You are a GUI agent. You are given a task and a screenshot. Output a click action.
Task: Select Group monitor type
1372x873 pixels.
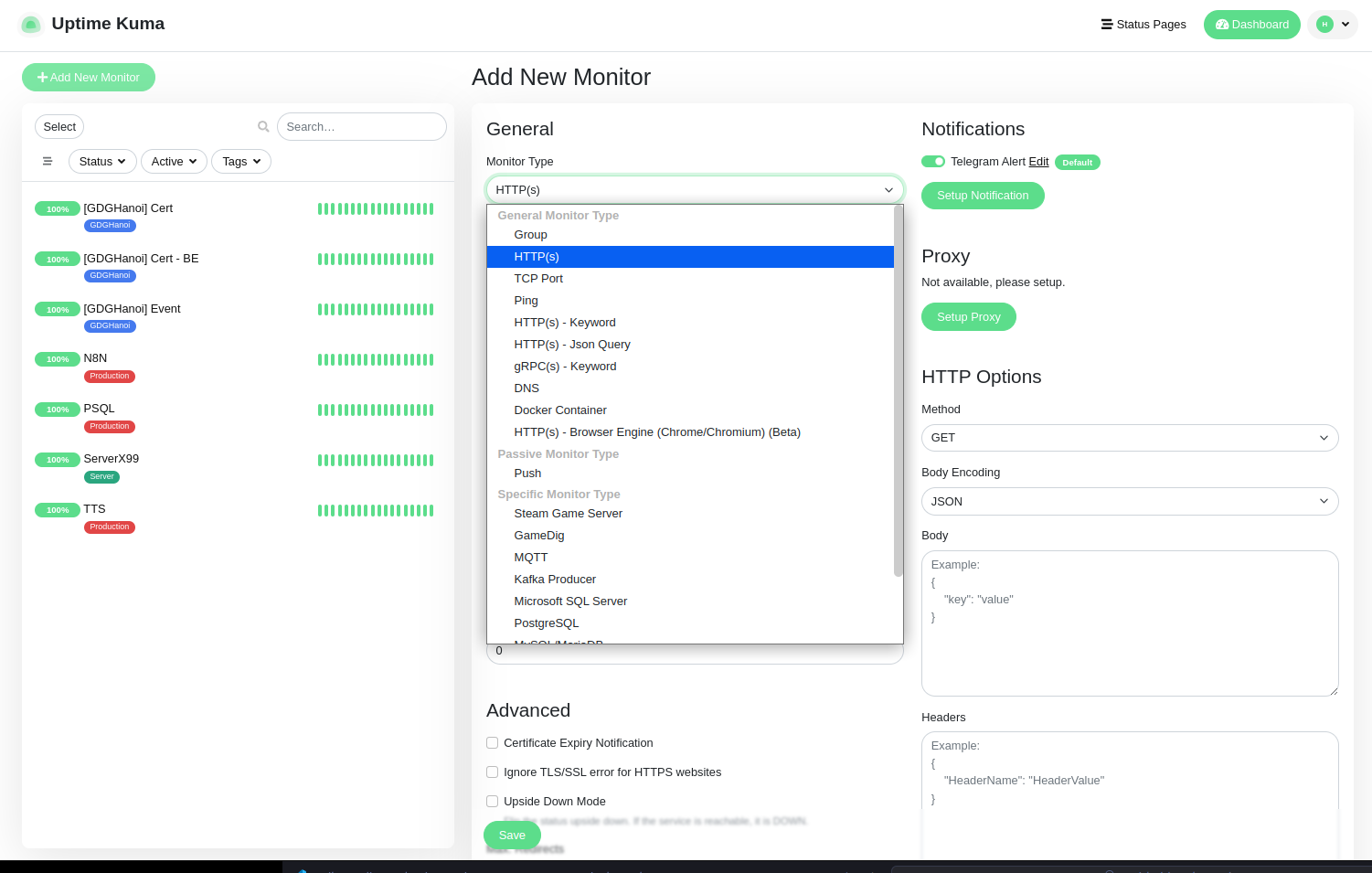pos(690,235)
